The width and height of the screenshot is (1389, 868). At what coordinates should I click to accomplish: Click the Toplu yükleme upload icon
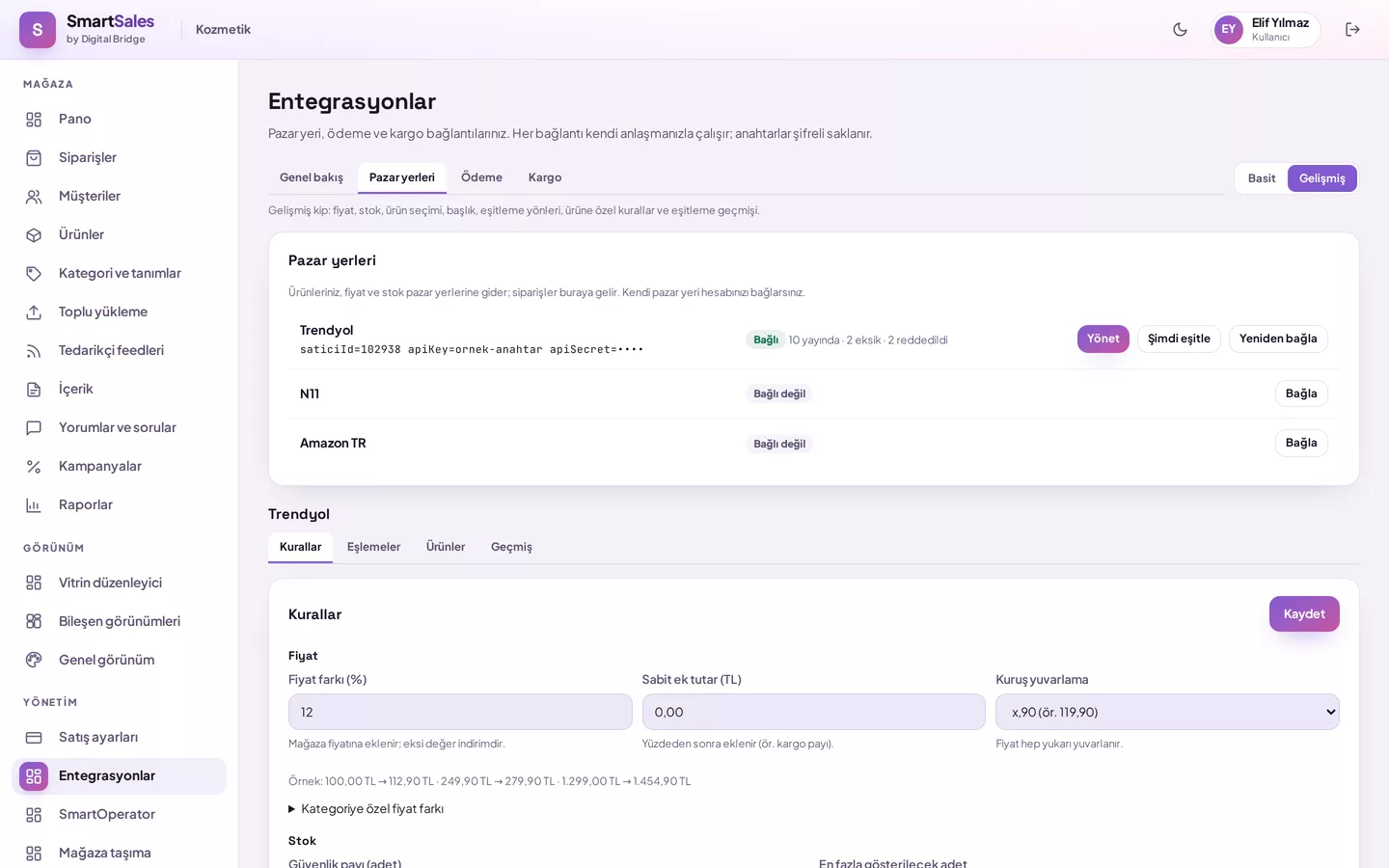(34, 312)
